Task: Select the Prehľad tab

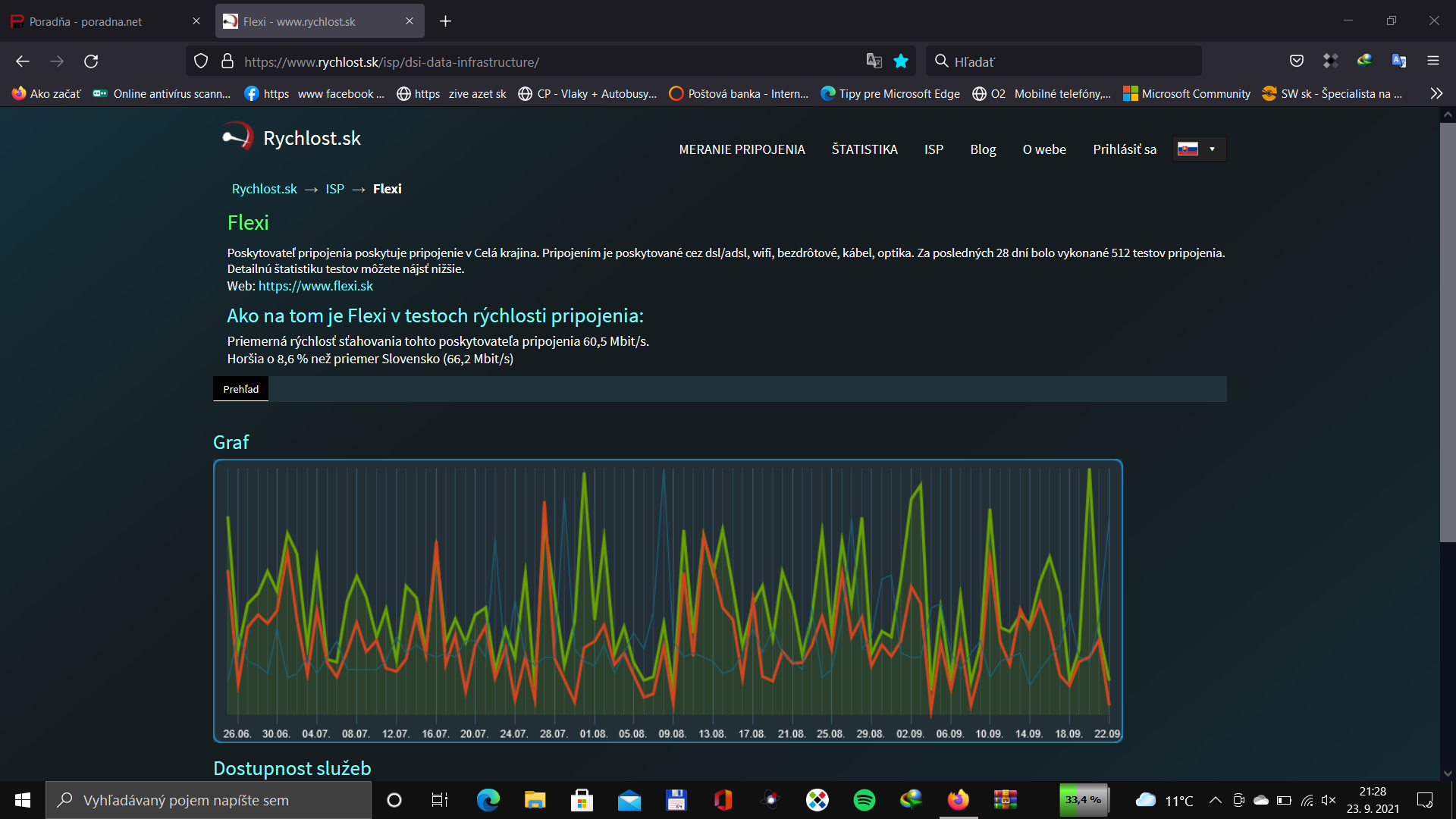Action: click(x=240, y=389)
